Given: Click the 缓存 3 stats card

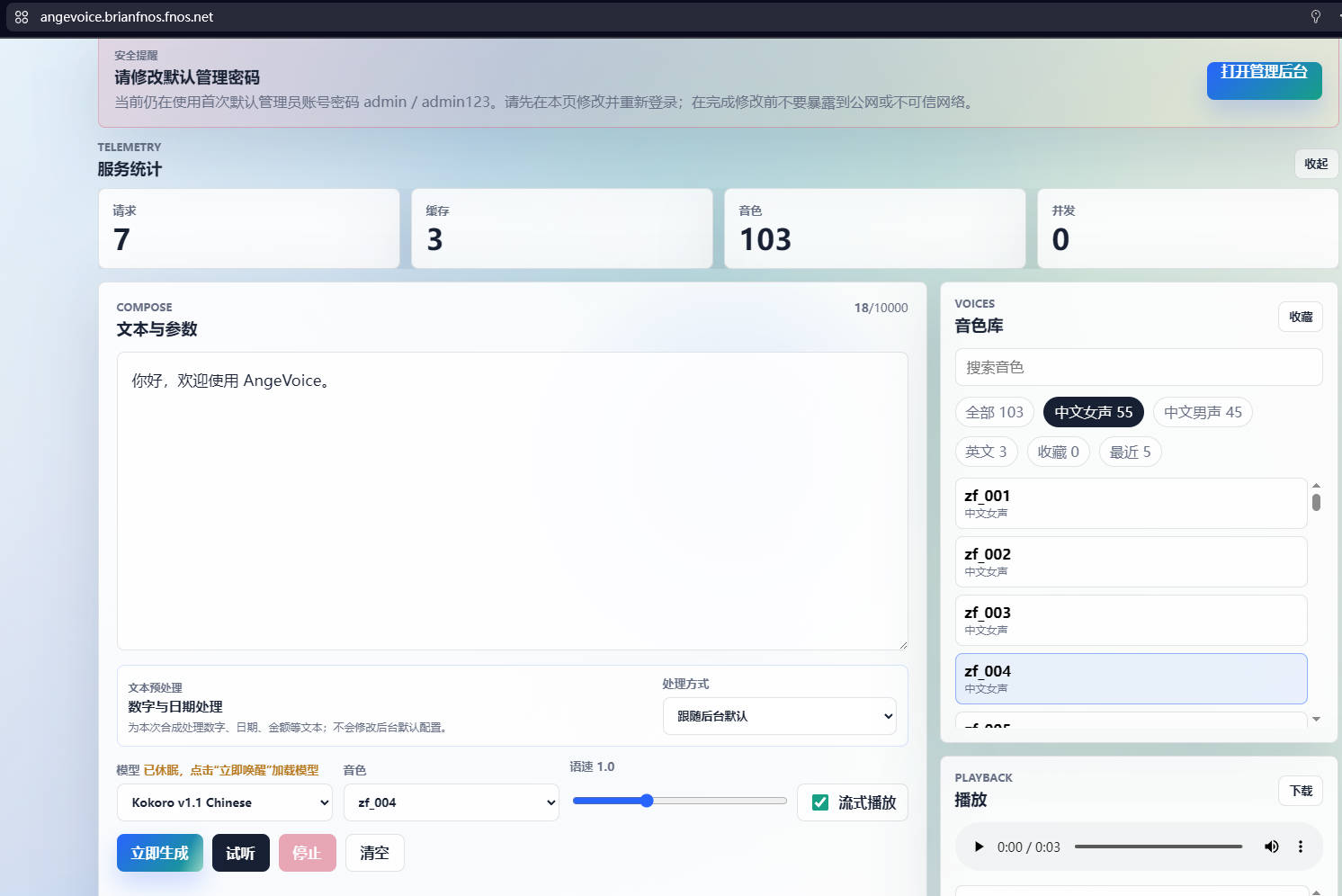Looking at the screenshot, I should pyautogui.click(x=562, y=228).
